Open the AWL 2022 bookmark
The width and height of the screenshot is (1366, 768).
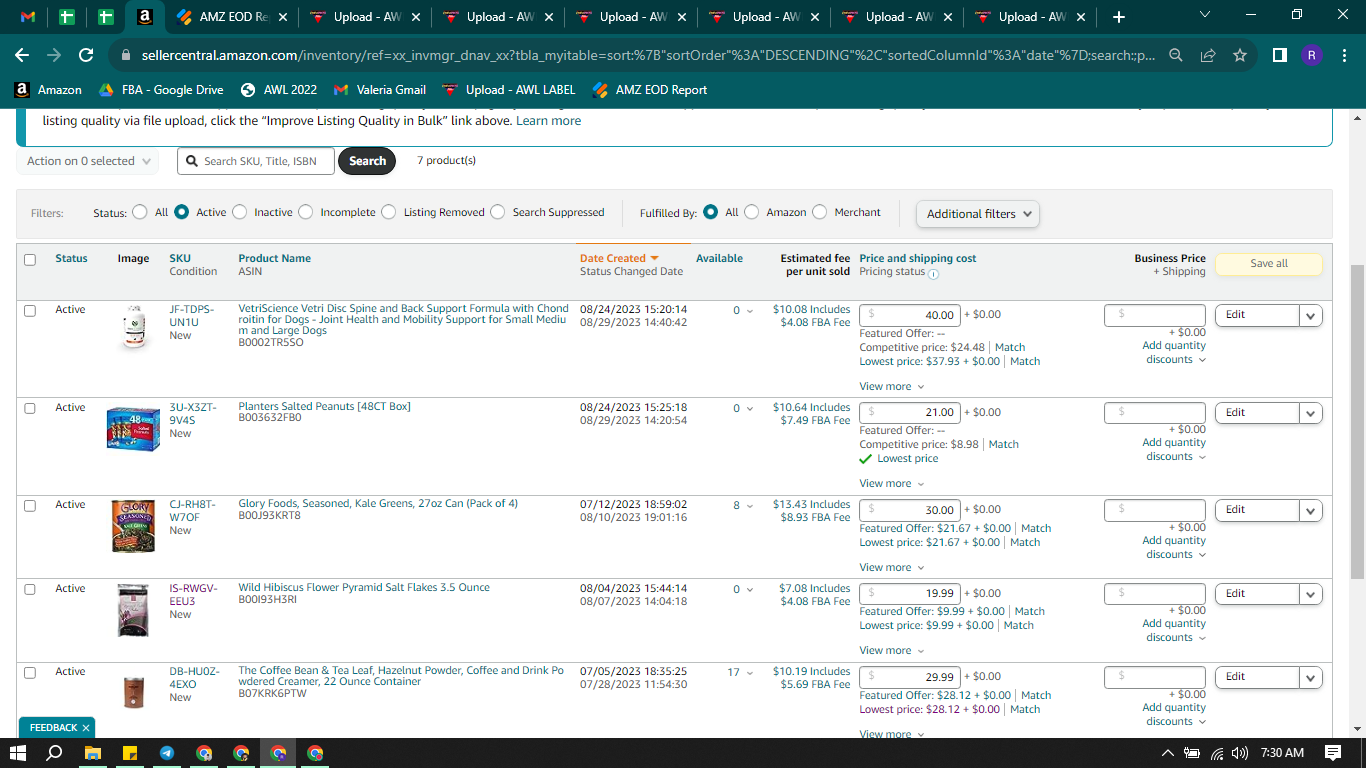click(279, 90)
